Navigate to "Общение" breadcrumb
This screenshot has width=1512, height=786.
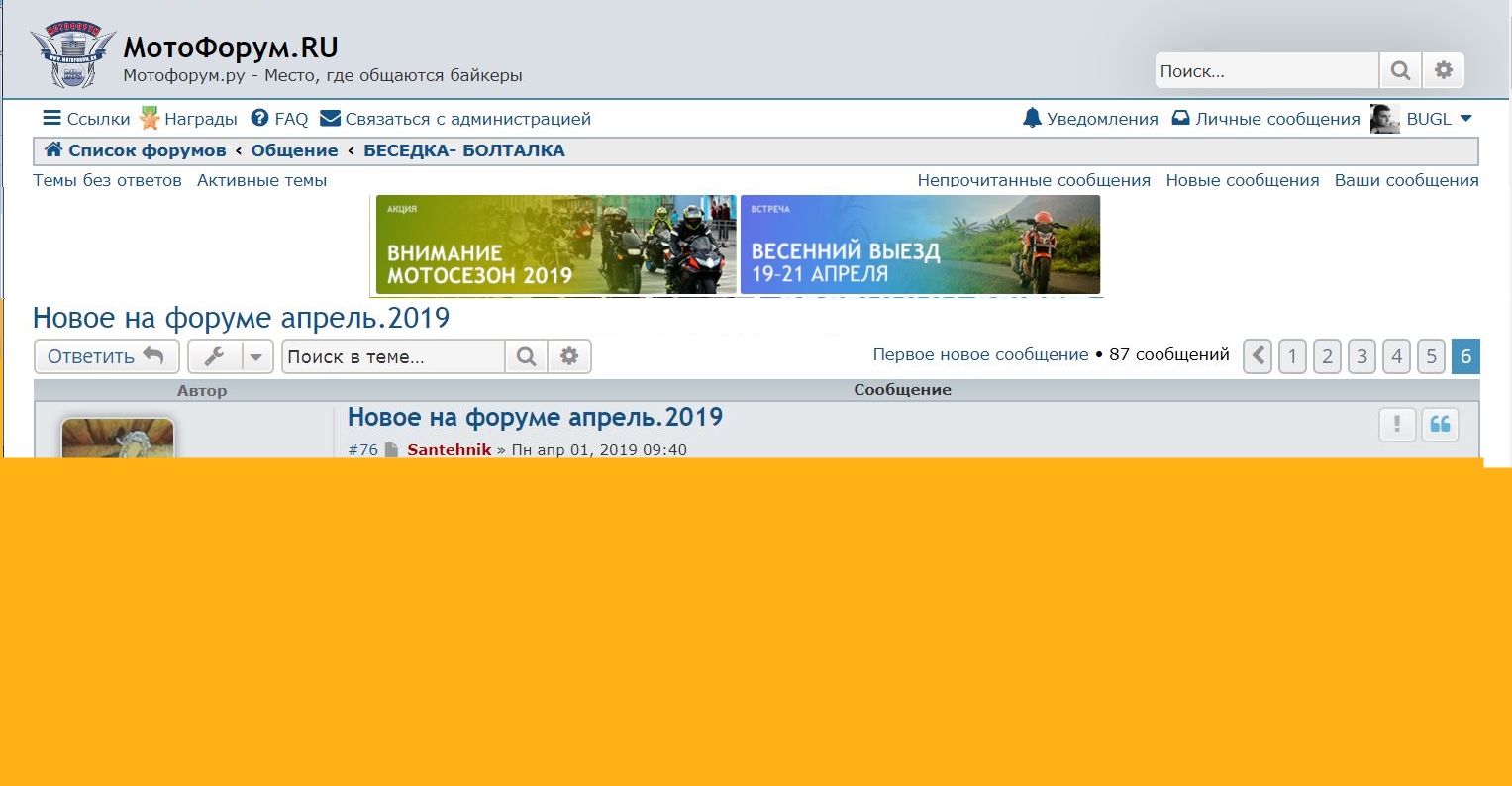(294, 150)
